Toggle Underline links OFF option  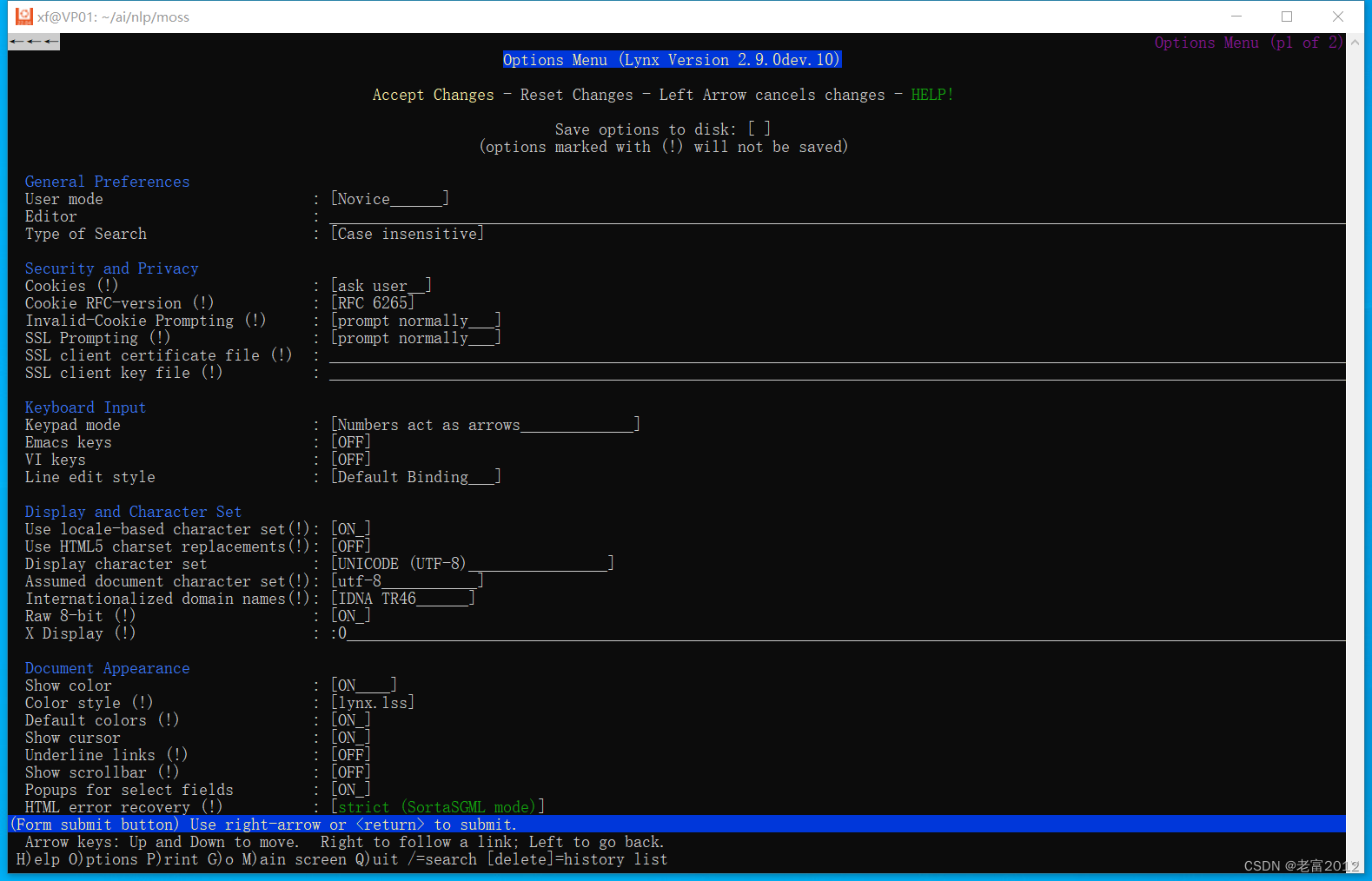[x=350, y=755]
